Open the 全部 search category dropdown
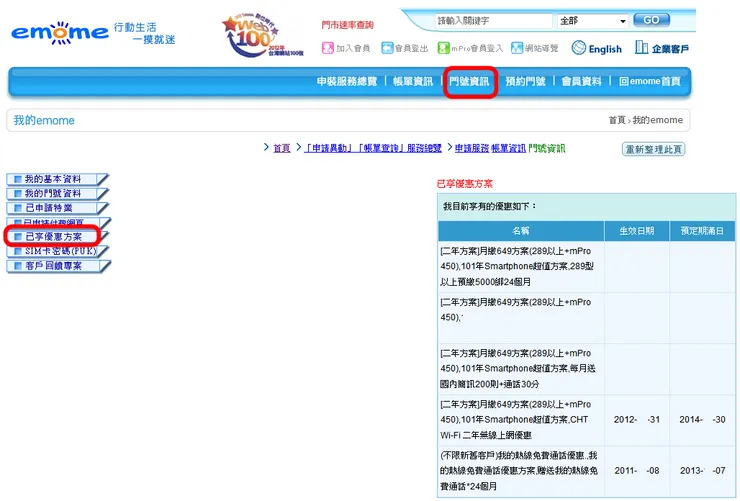The image size is (740, 501). (x=592, y=21)
